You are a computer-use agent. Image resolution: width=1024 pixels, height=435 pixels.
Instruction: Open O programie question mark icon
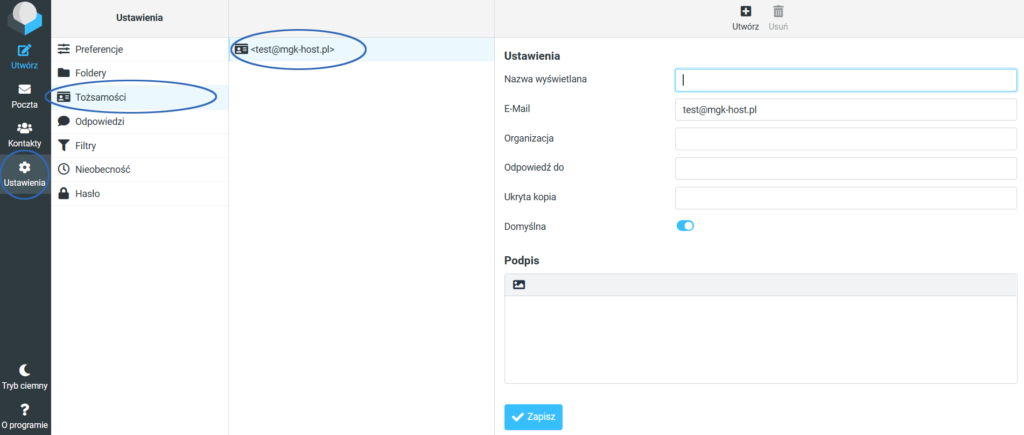coord(25,410)
